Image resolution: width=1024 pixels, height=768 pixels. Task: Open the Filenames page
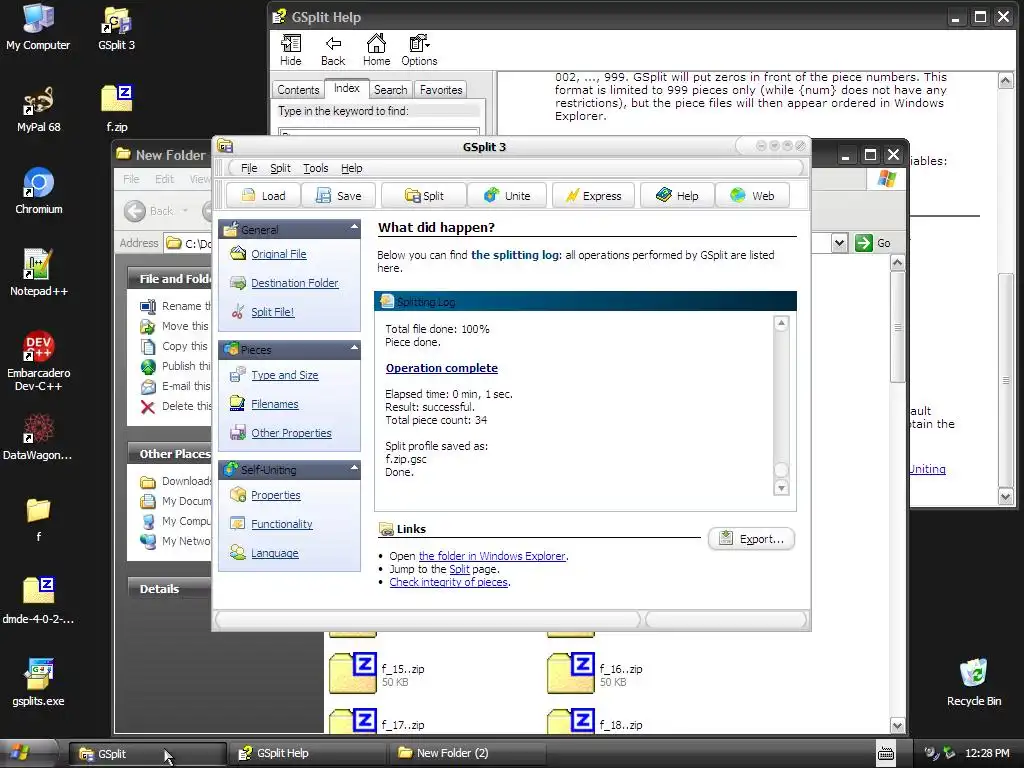click(x=275, y=404)
